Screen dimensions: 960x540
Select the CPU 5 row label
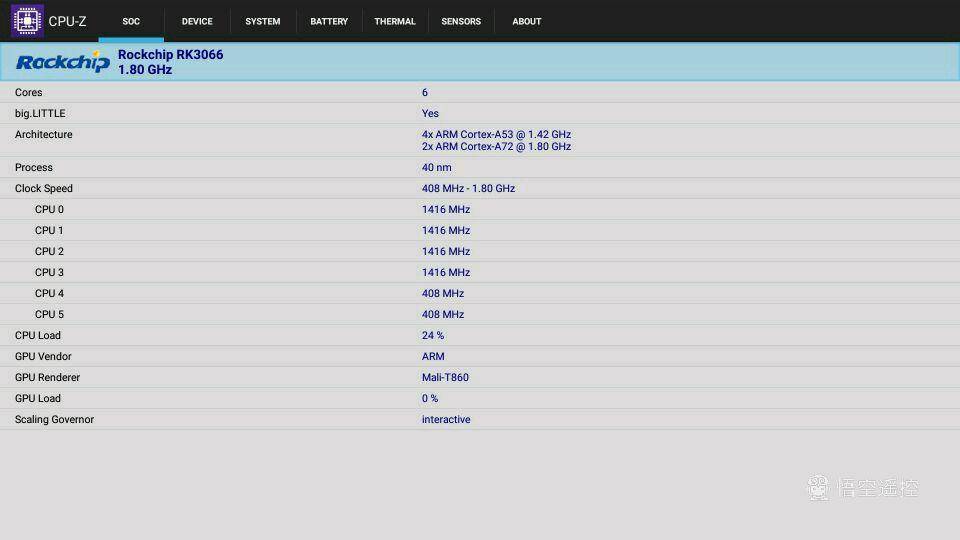click(x=49, y=314)
